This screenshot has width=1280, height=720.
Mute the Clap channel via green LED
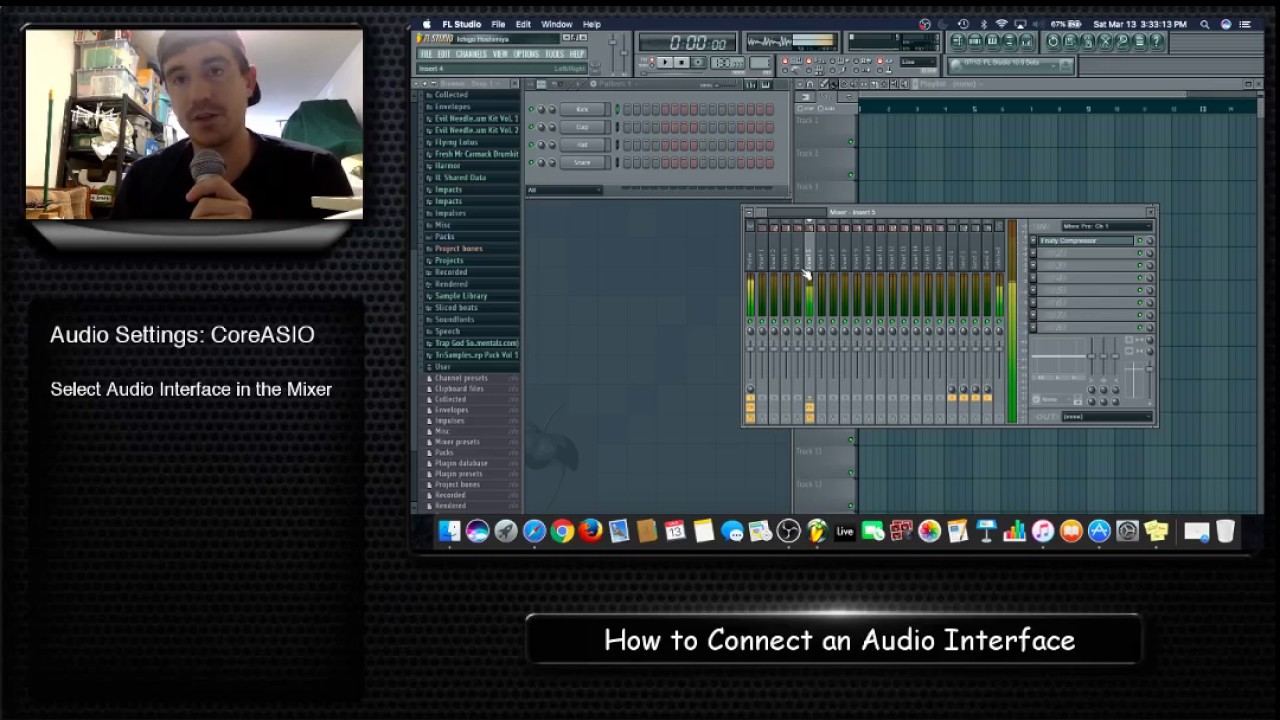tap(532, 127)
